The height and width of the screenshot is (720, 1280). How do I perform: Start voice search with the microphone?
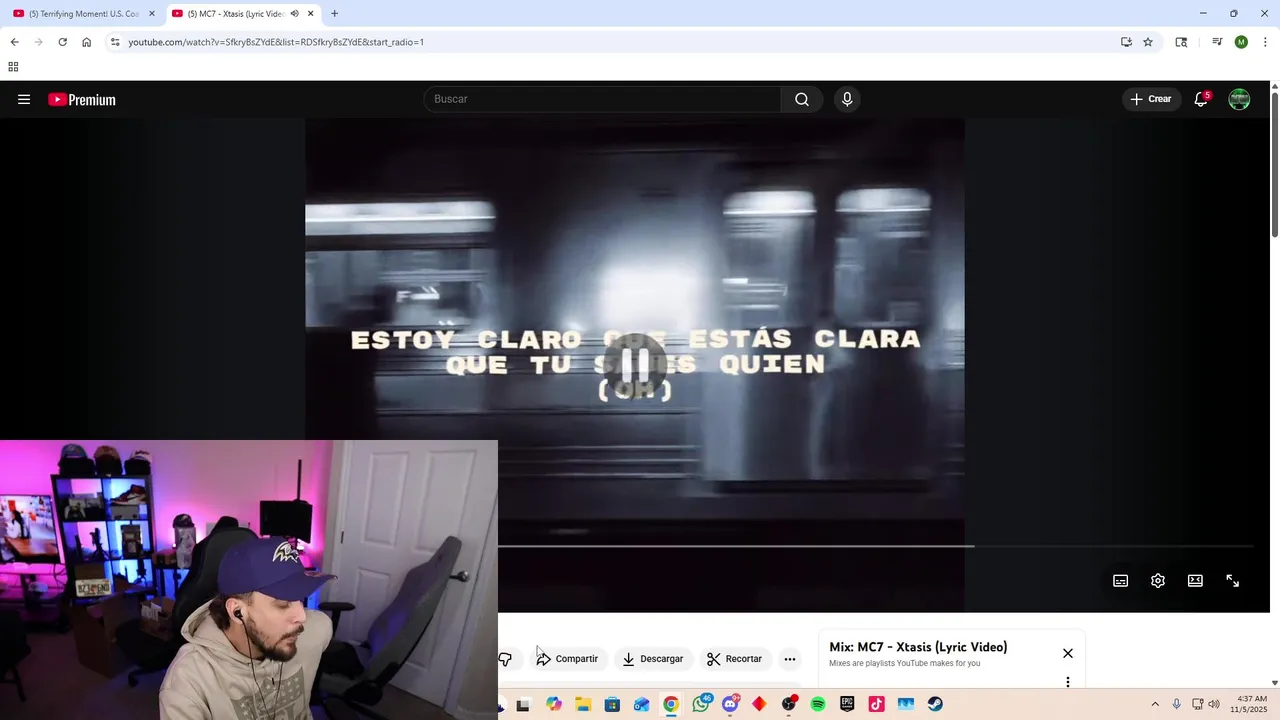[847, 99]
